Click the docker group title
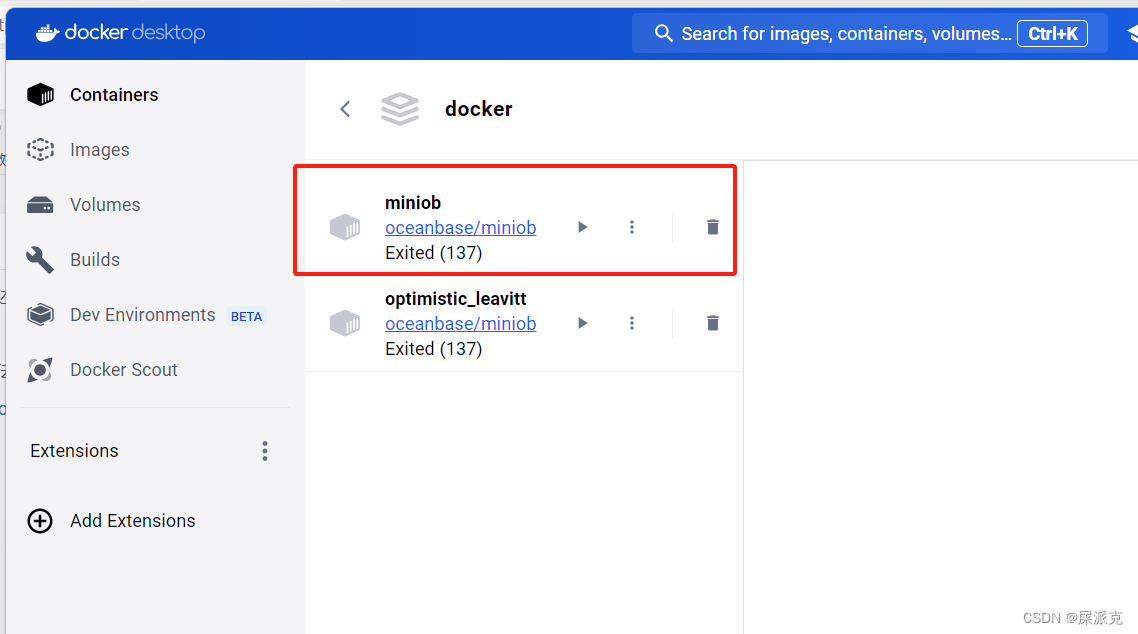This screenshot has height=634, width=1138. [x=478, y=109]
